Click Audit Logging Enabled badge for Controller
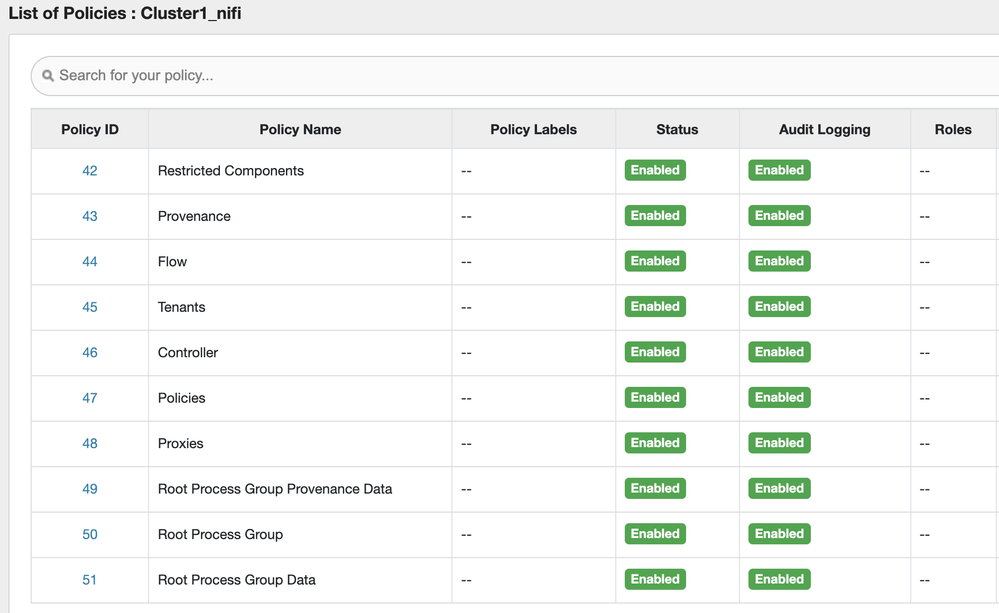999x613 pixels. [x=779, y=352]
